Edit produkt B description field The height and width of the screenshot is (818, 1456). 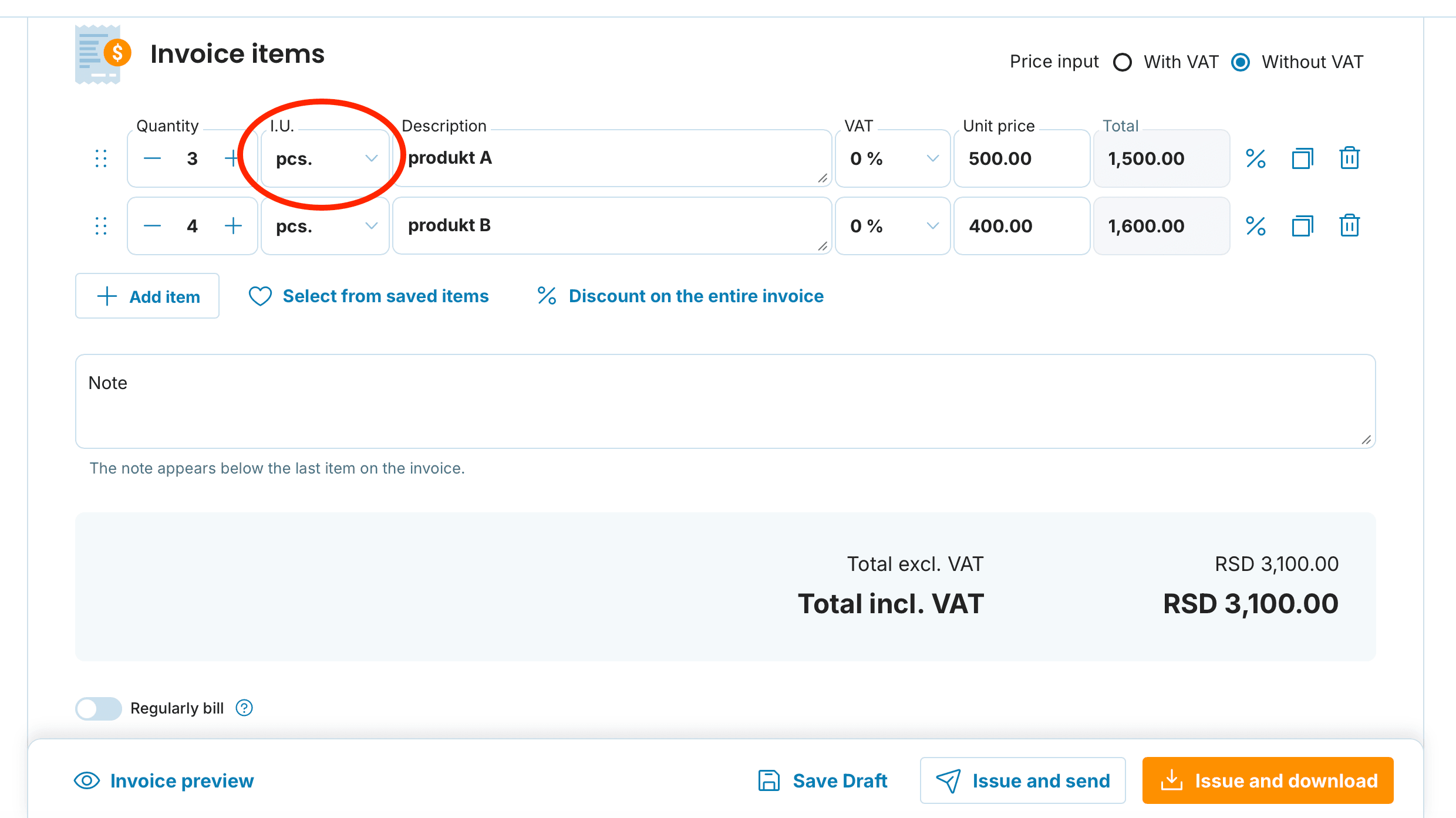[612, 226]
